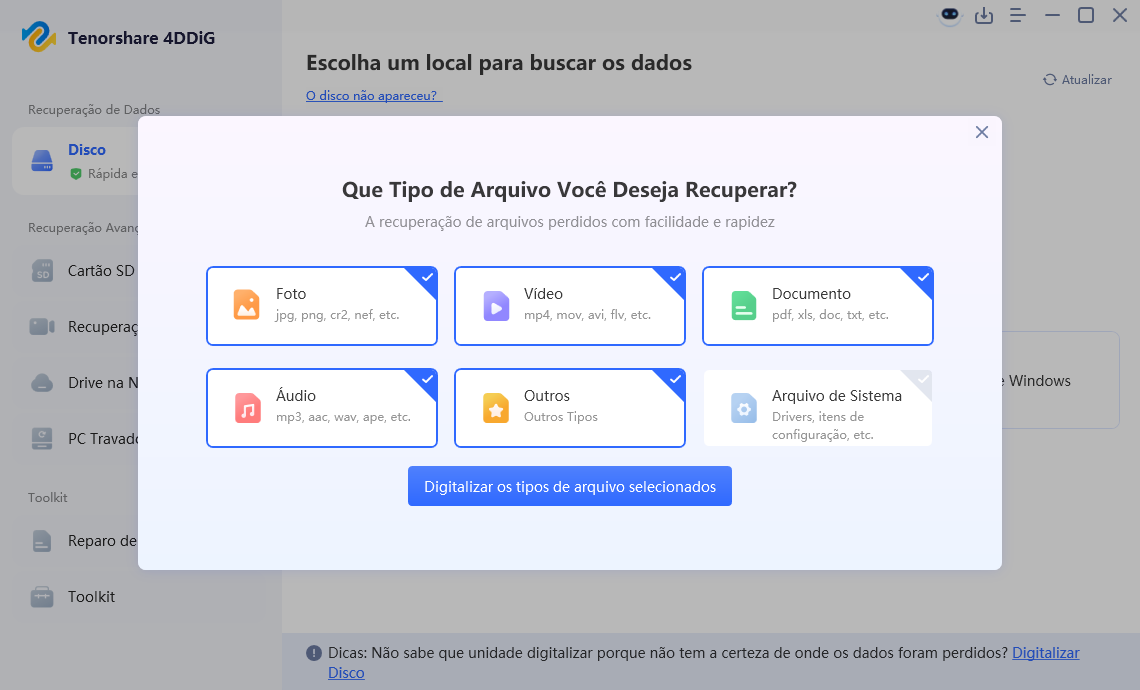
Task: Open the Reparo de sidebar tool
Action: (102, 540)
